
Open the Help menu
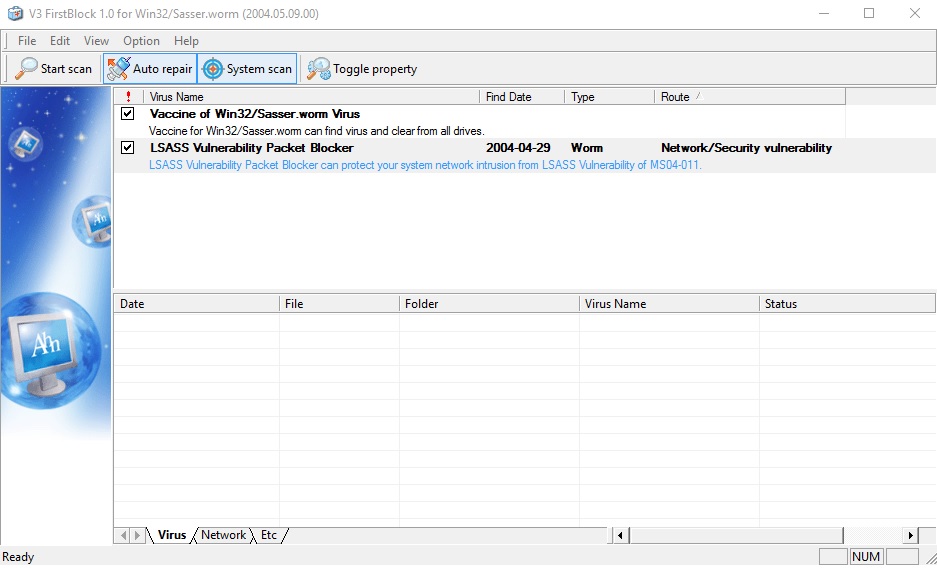tap(186, 41)
